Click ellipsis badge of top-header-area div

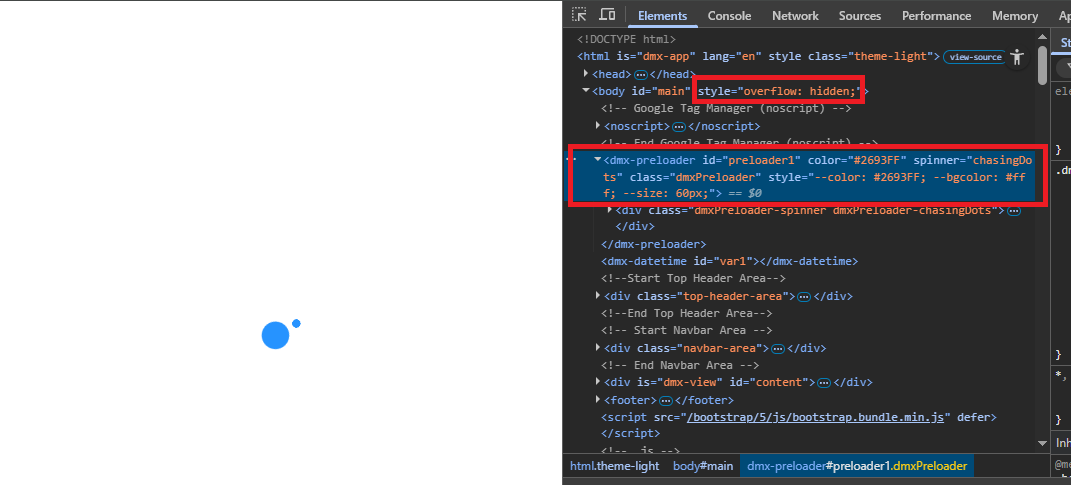(804, 296)
